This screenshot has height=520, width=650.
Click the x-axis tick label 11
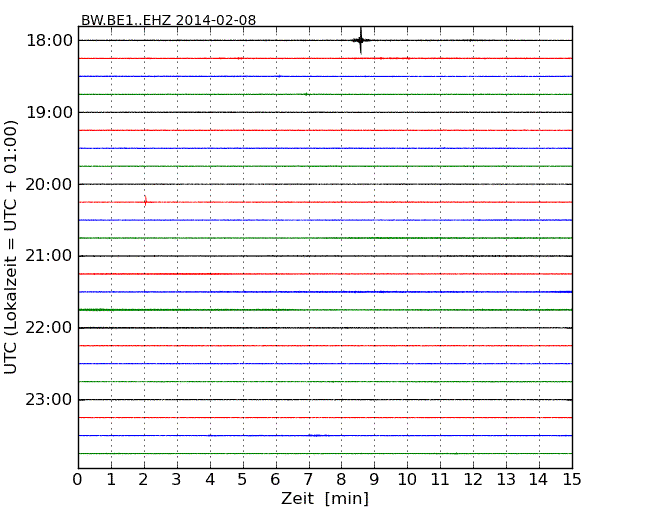440,479
